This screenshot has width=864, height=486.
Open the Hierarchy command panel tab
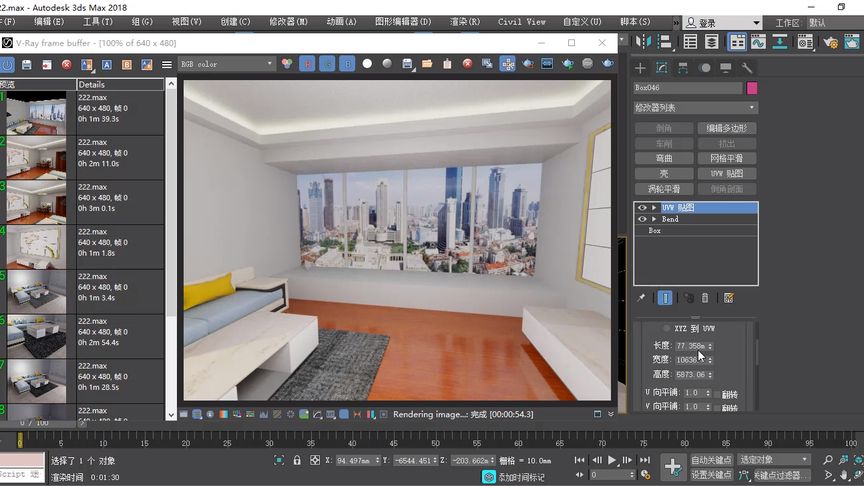tap(683, 68)
